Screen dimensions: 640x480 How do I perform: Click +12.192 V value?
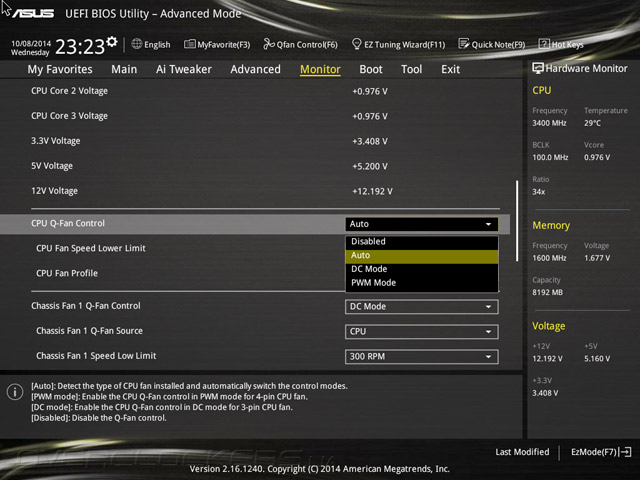click(372, 191)
